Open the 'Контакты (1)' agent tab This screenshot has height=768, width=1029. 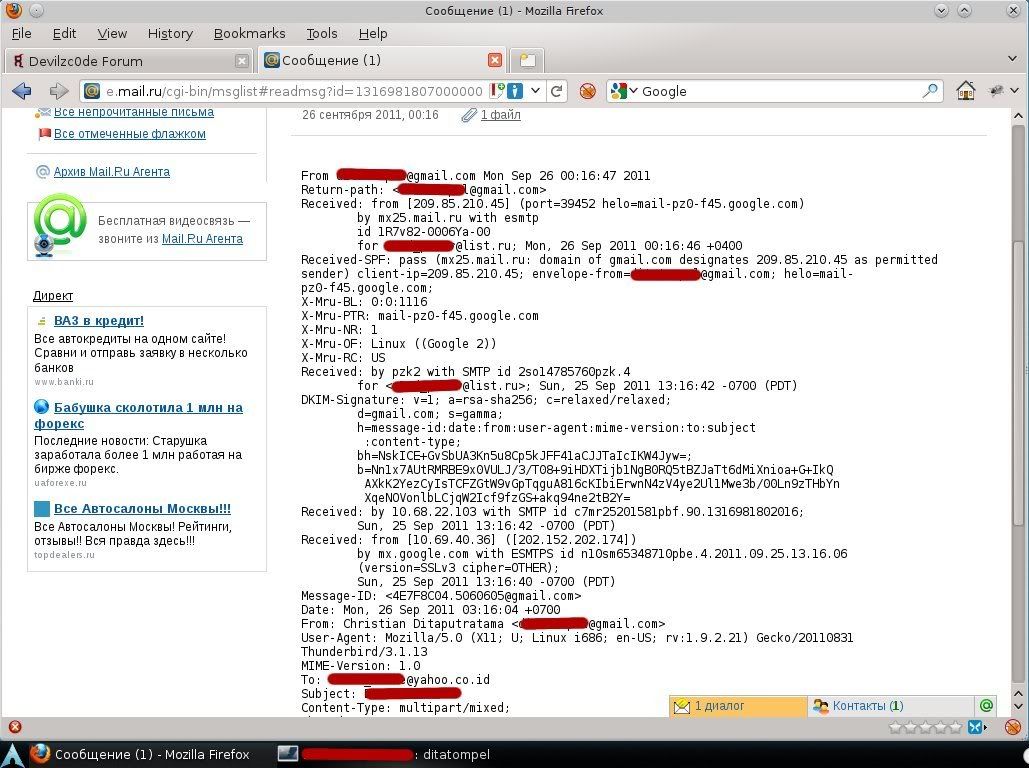890,706
